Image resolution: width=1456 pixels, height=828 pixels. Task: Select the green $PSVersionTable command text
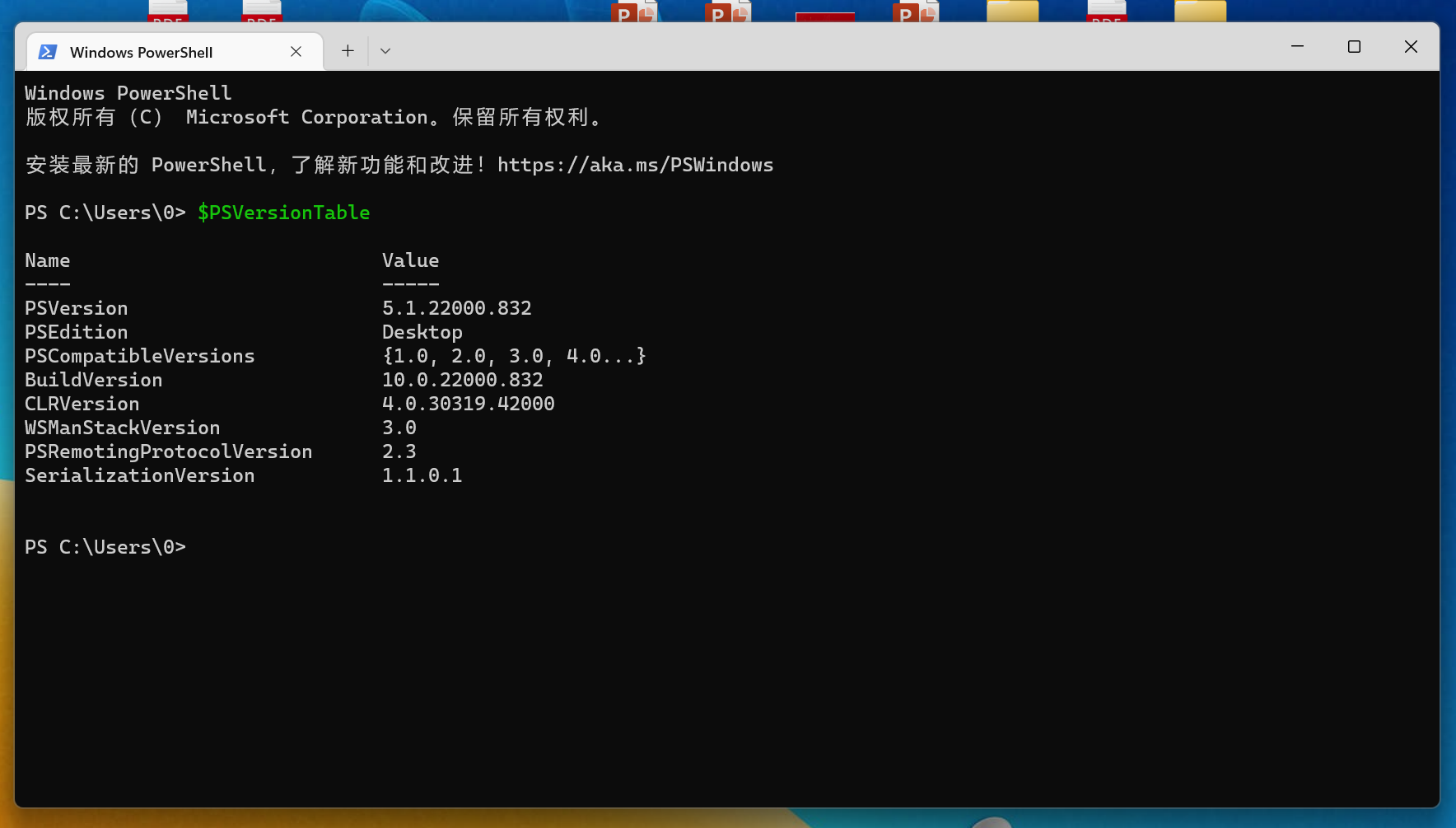coord(283,213)
